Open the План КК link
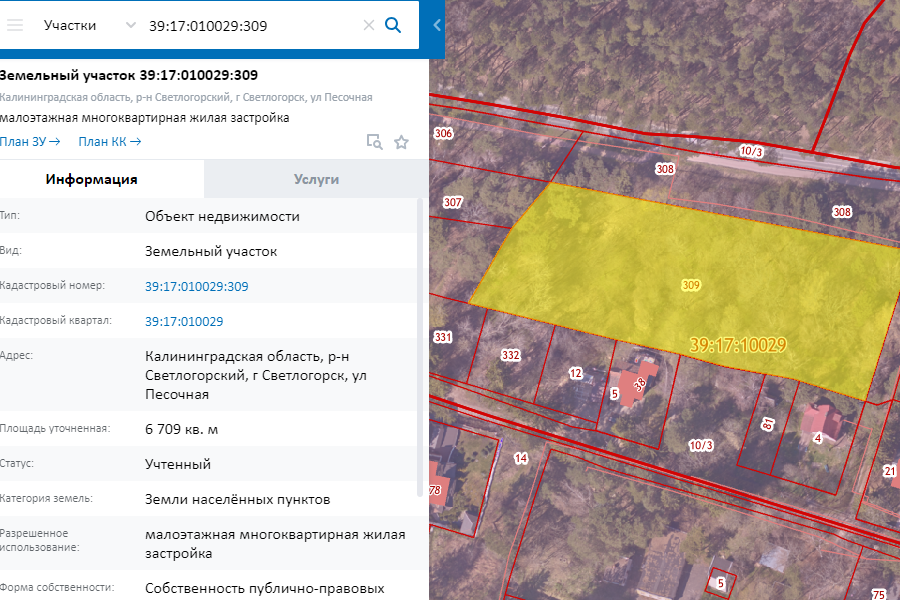 pos(110,141)
